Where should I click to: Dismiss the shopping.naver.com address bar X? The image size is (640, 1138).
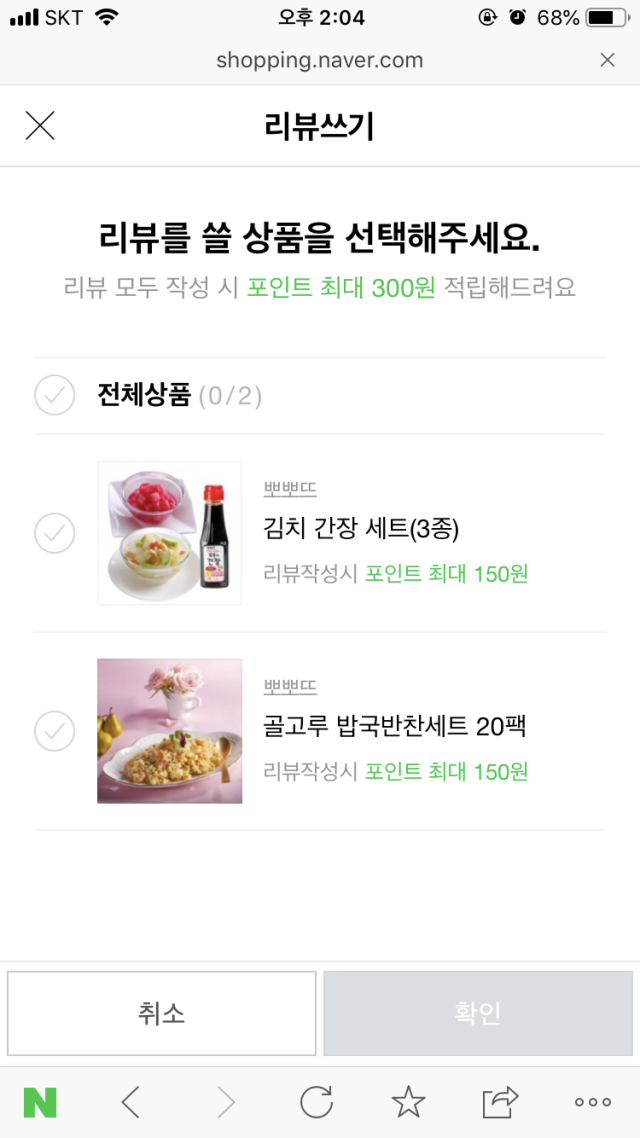607,60
